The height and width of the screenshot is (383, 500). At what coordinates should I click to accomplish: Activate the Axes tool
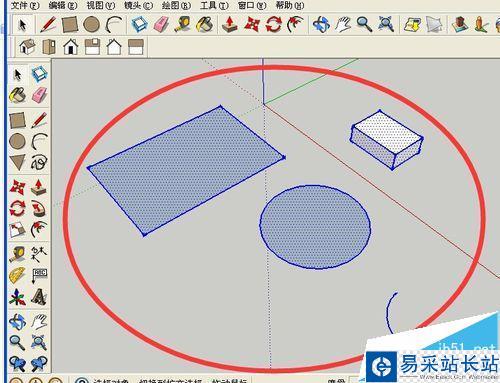click(x=17, y=297)
